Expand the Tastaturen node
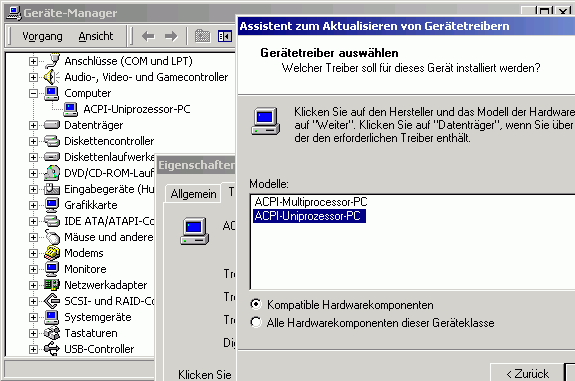 coord(33,333)
